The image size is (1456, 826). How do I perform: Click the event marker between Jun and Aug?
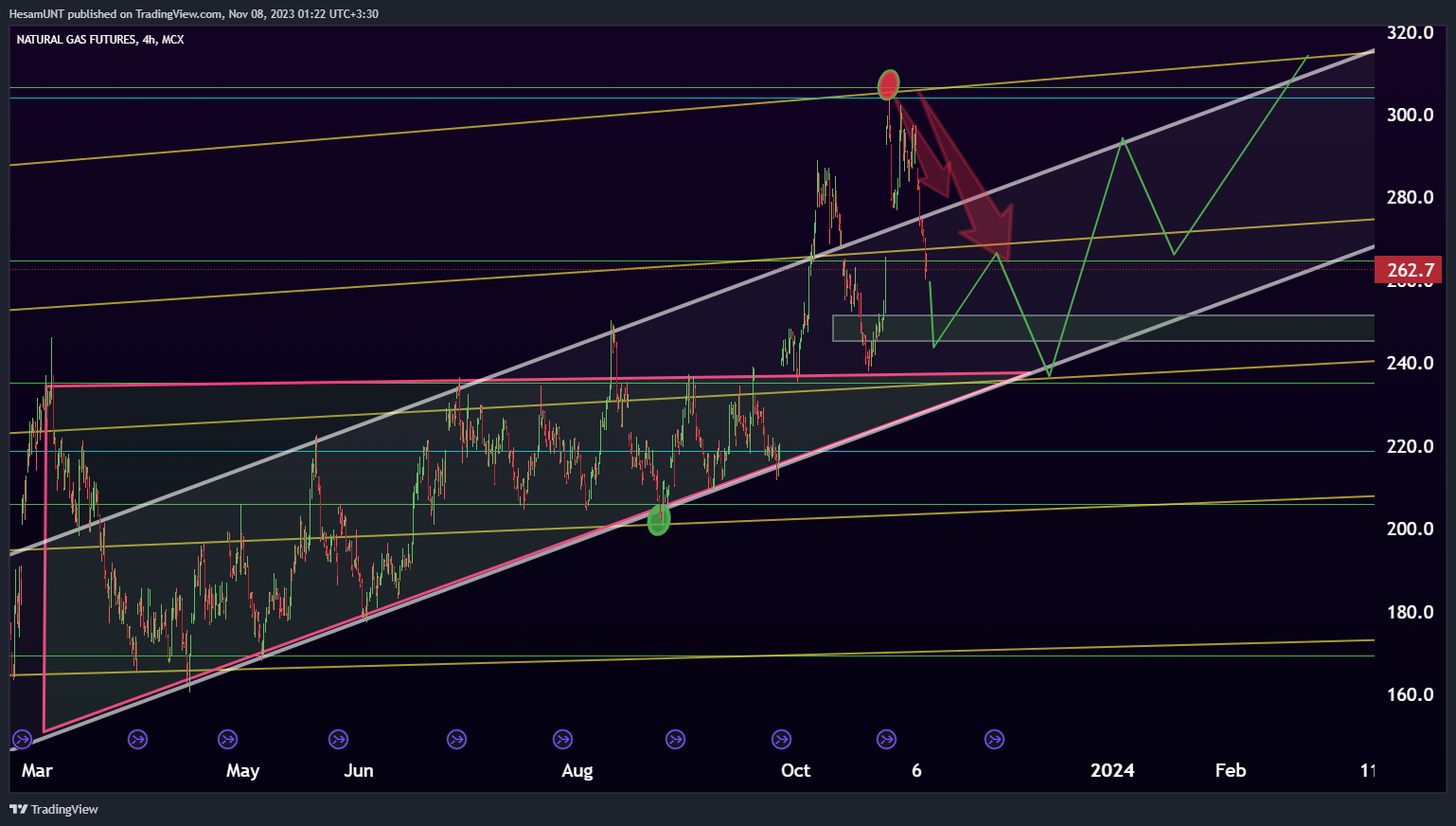pyautogui.click(x=456, y=739)
